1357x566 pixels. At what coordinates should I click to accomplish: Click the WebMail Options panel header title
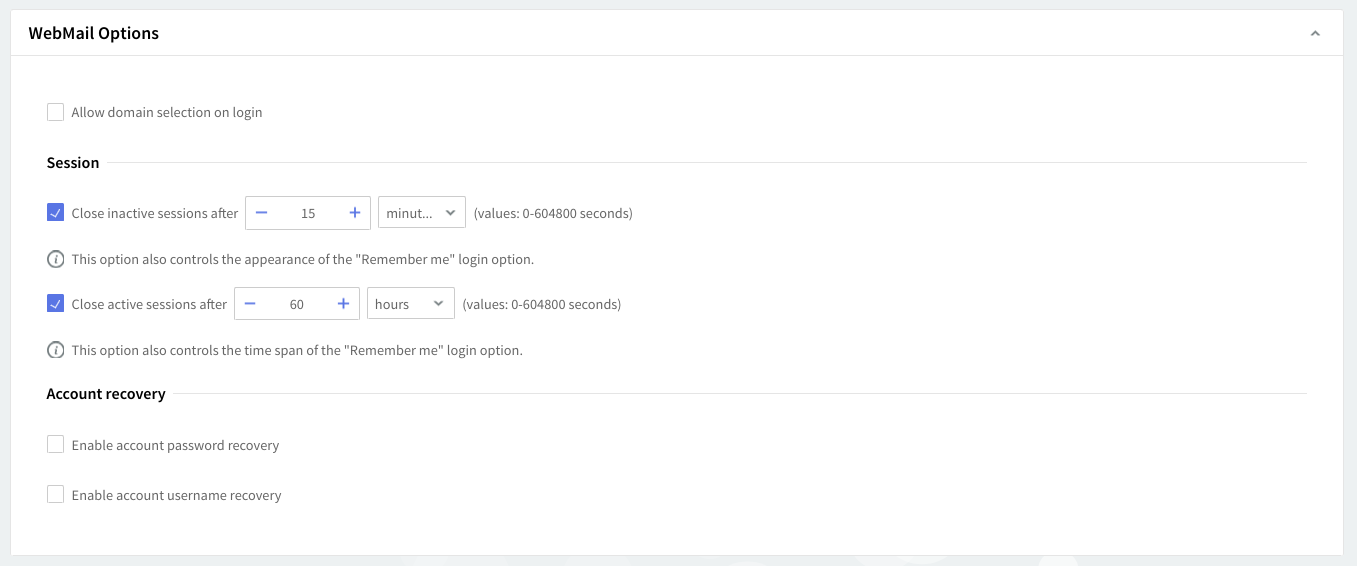pos(94,33)
